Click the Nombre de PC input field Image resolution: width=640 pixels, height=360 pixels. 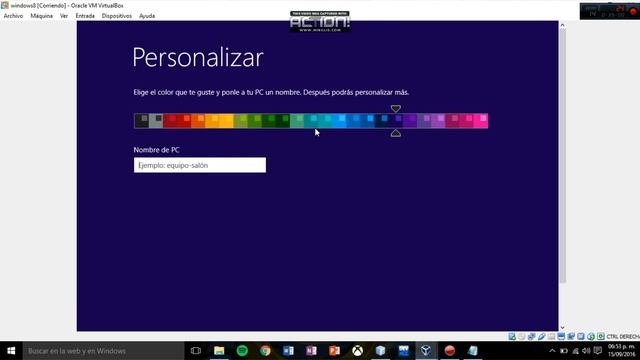tap(200, 165)
